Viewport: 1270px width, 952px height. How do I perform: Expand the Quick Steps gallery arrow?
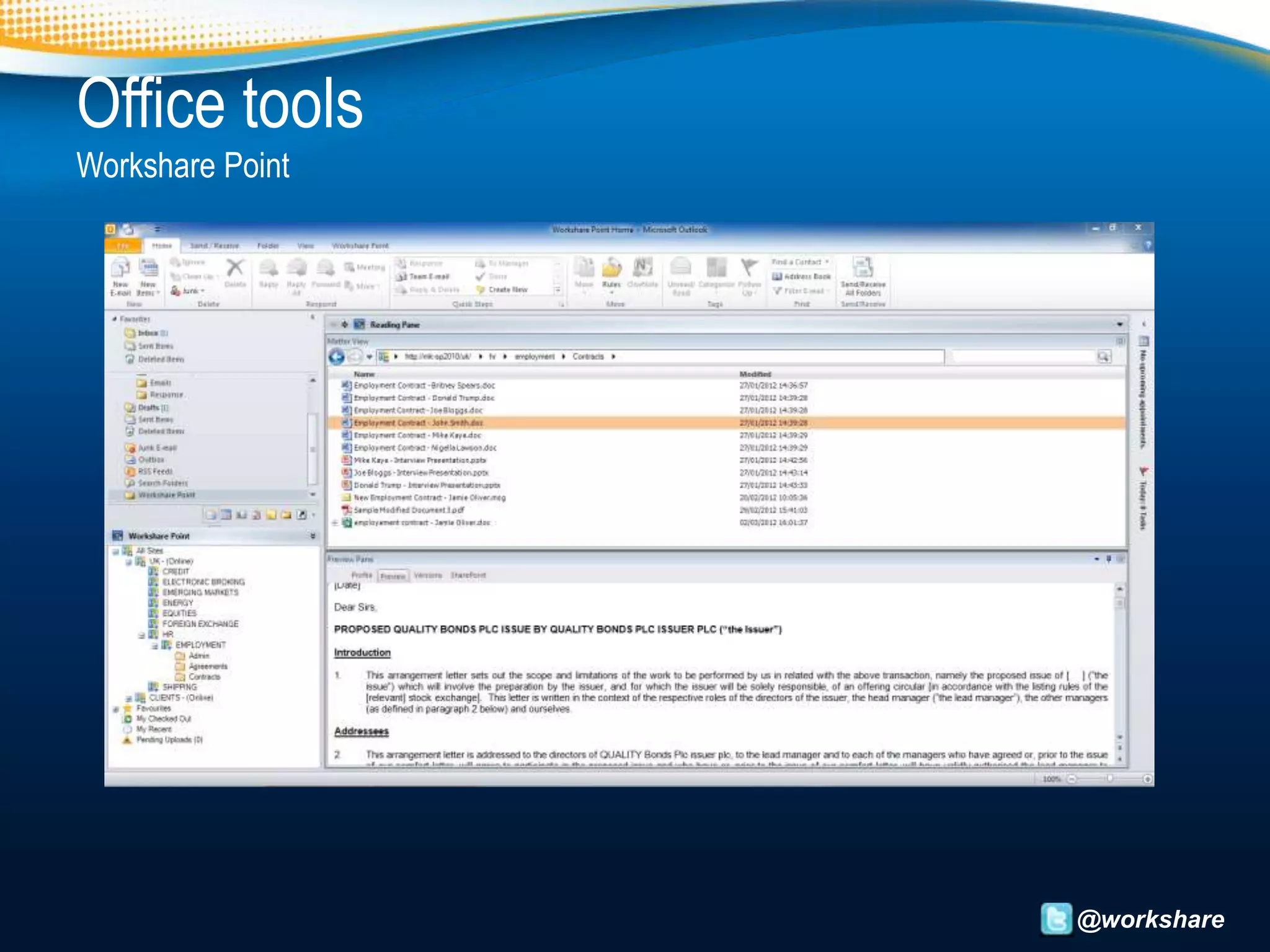point(557,289)
